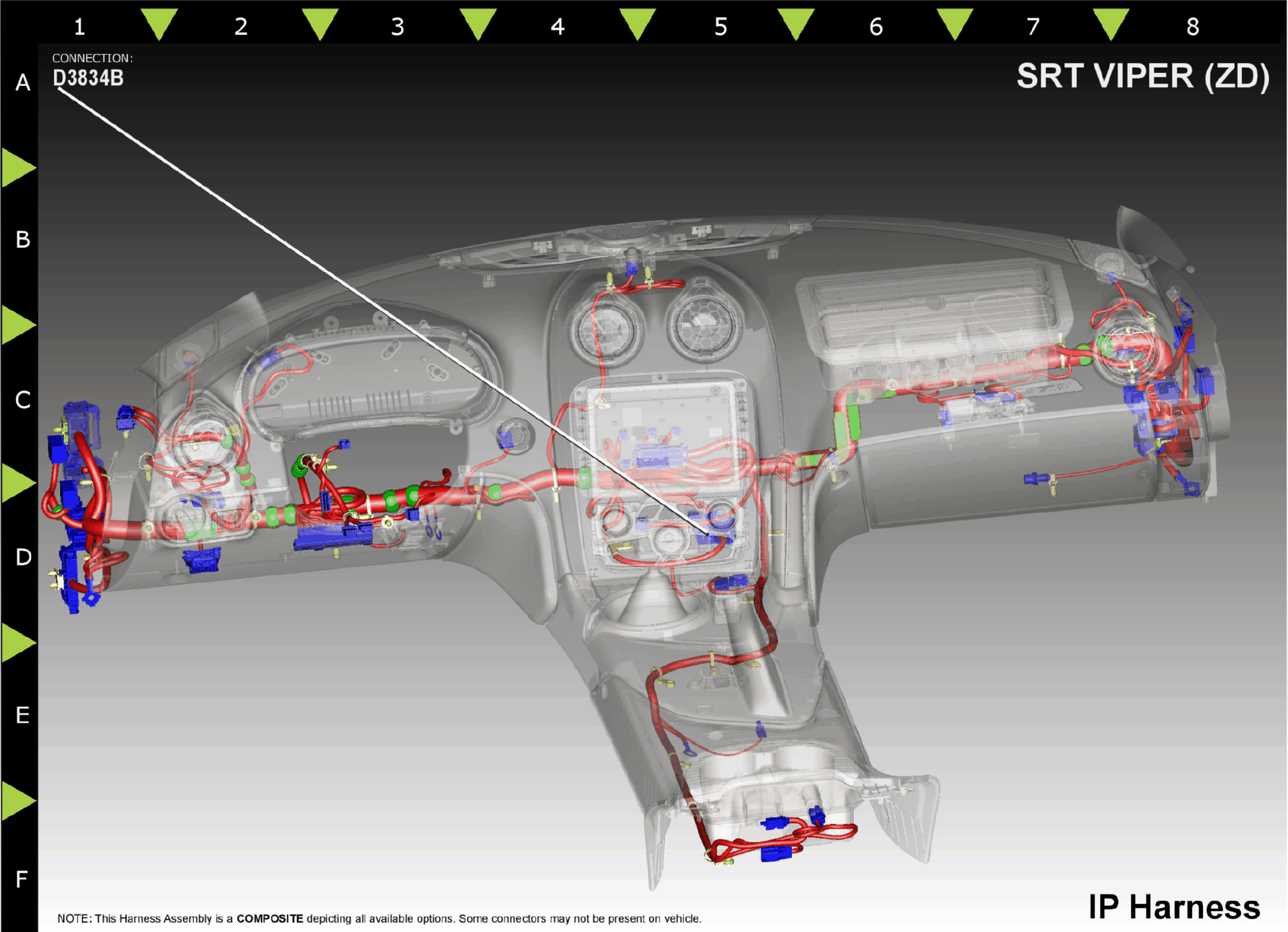Image resolution: width=1288 pixels, height=932 pixels.
Task: Click column number 8 in header
Action: coord(1192,27)
